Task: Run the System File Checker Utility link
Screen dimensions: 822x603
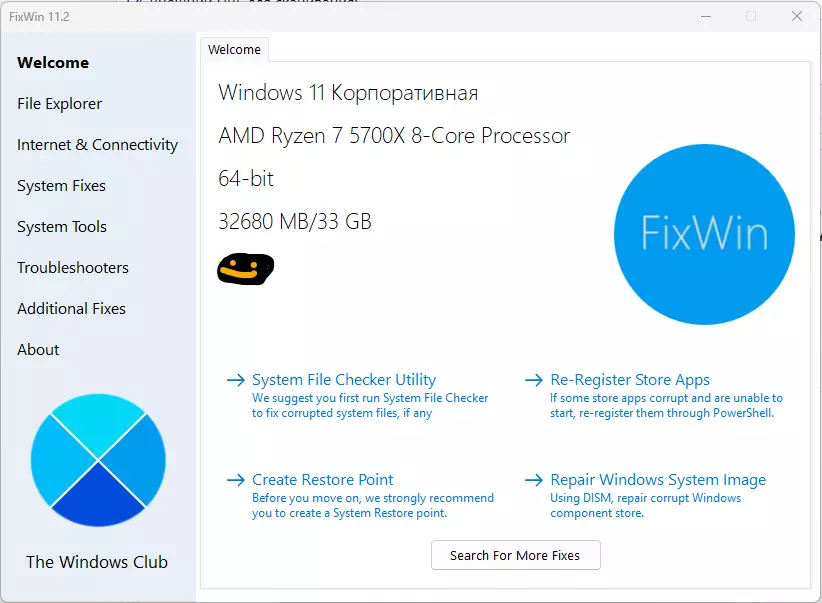Action: [x=344, y=380]
